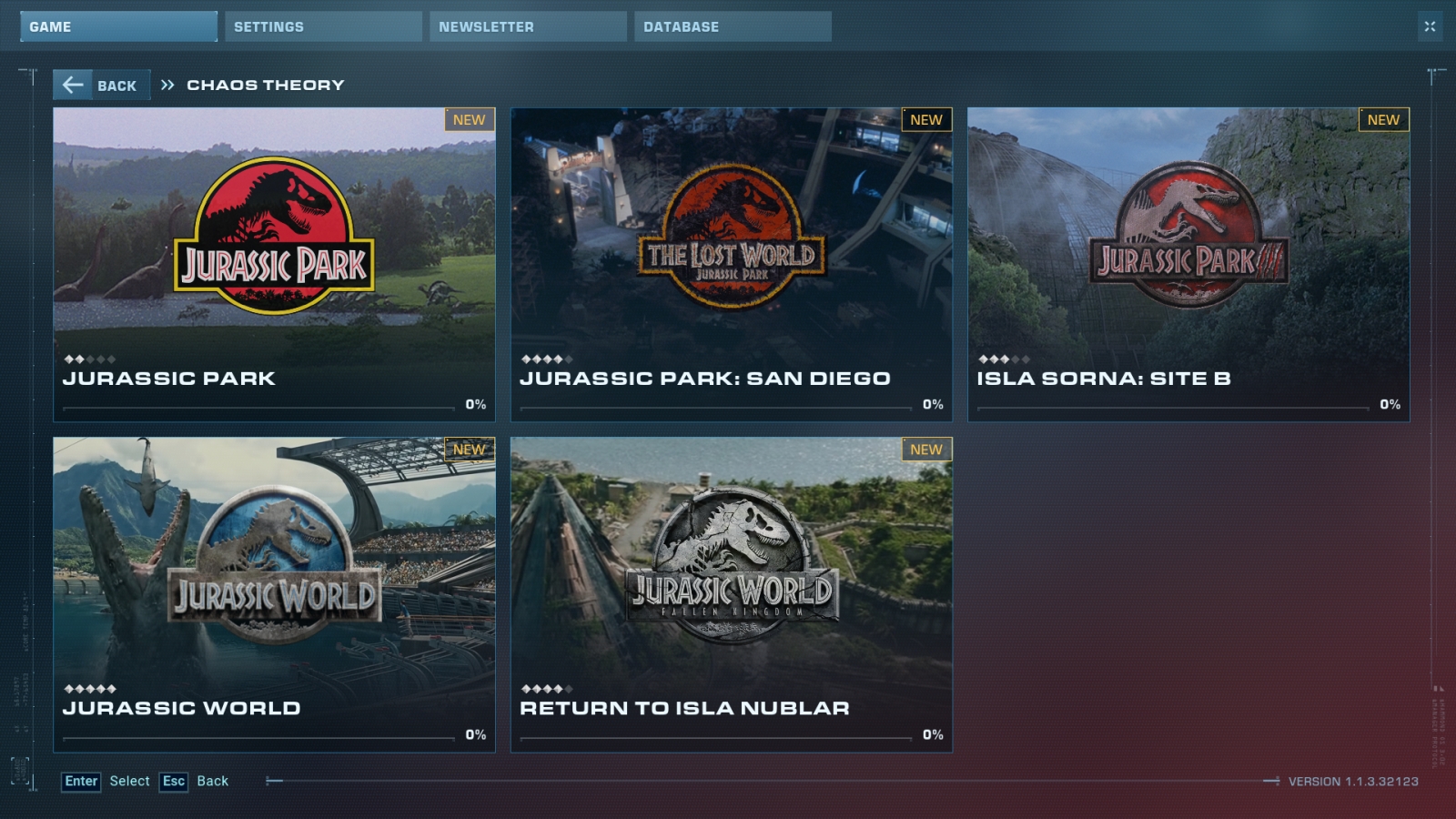This screenshot has height=819, width=1456.
Task: Click the version number text
Action: pos(1353,782)
